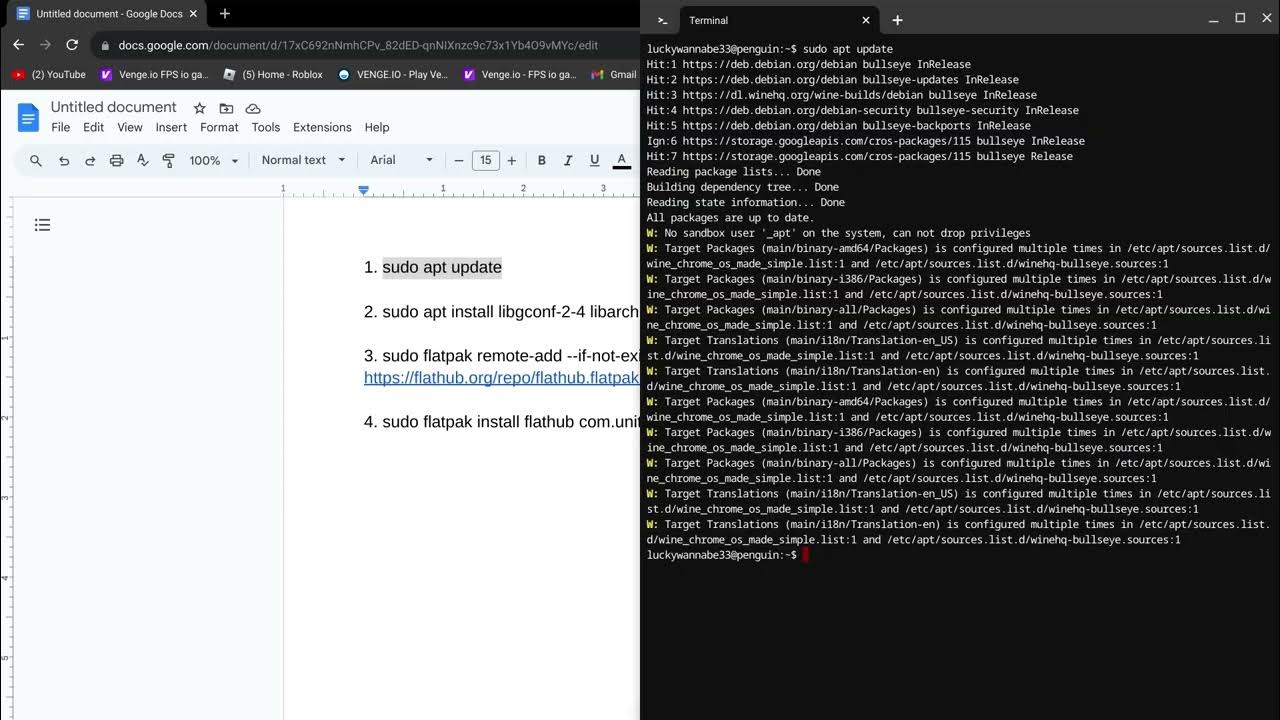The width and height of the screenshot is (1280, 720).
Task: Open the Gmail bookmark
Action: 614,74
